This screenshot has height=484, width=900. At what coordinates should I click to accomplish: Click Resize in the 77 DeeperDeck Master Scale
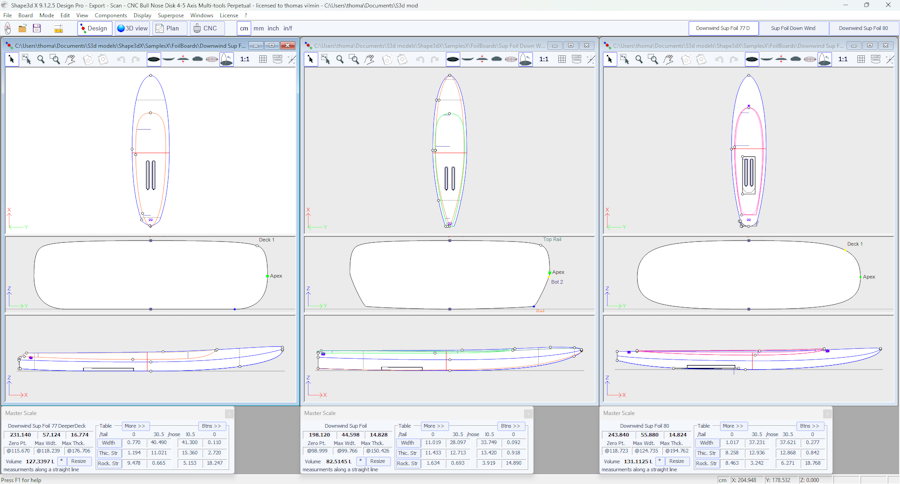coord(79,461)
